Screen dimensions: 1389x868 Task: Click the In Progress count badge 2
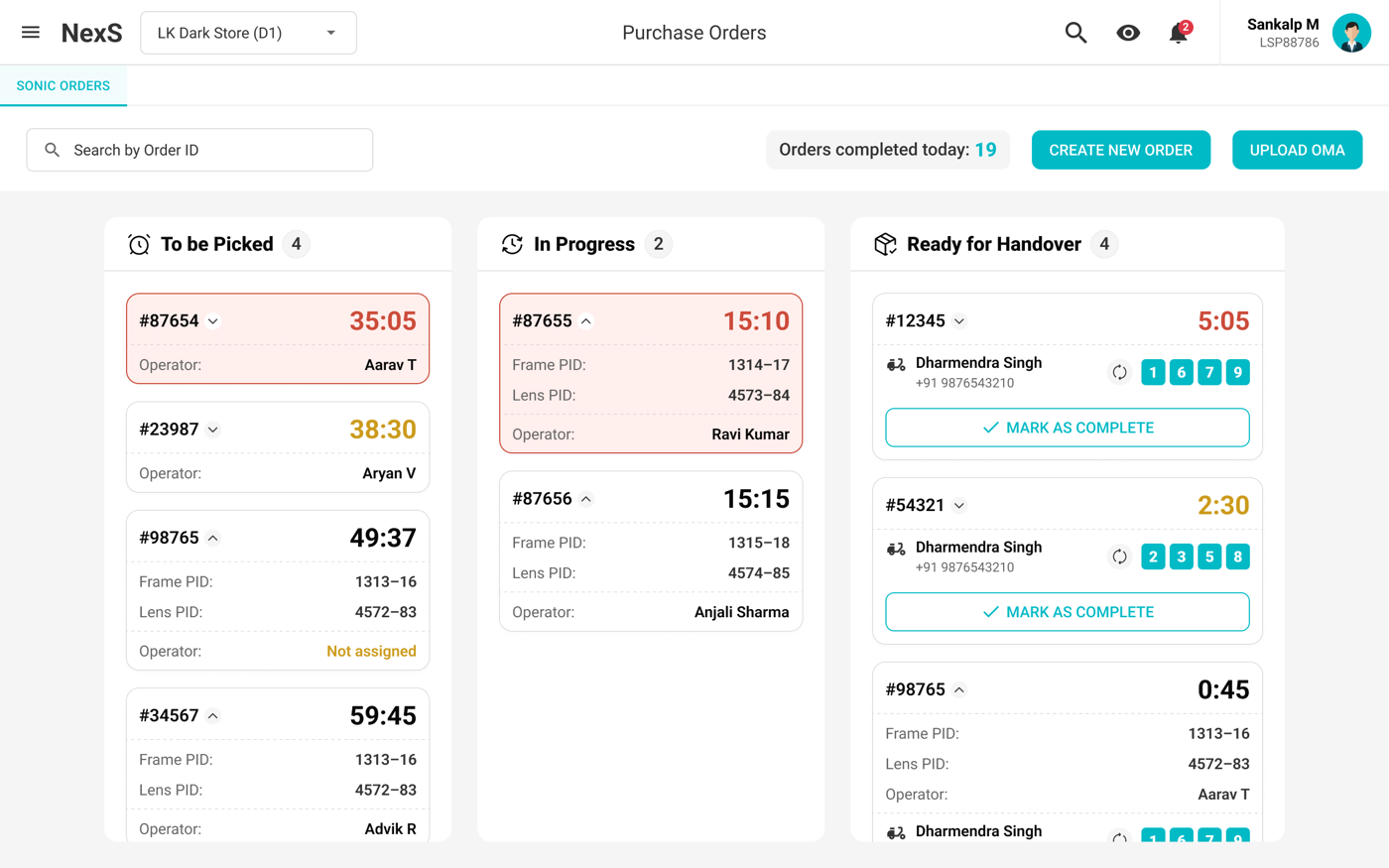pyautogui.click(x=658, y=244)
